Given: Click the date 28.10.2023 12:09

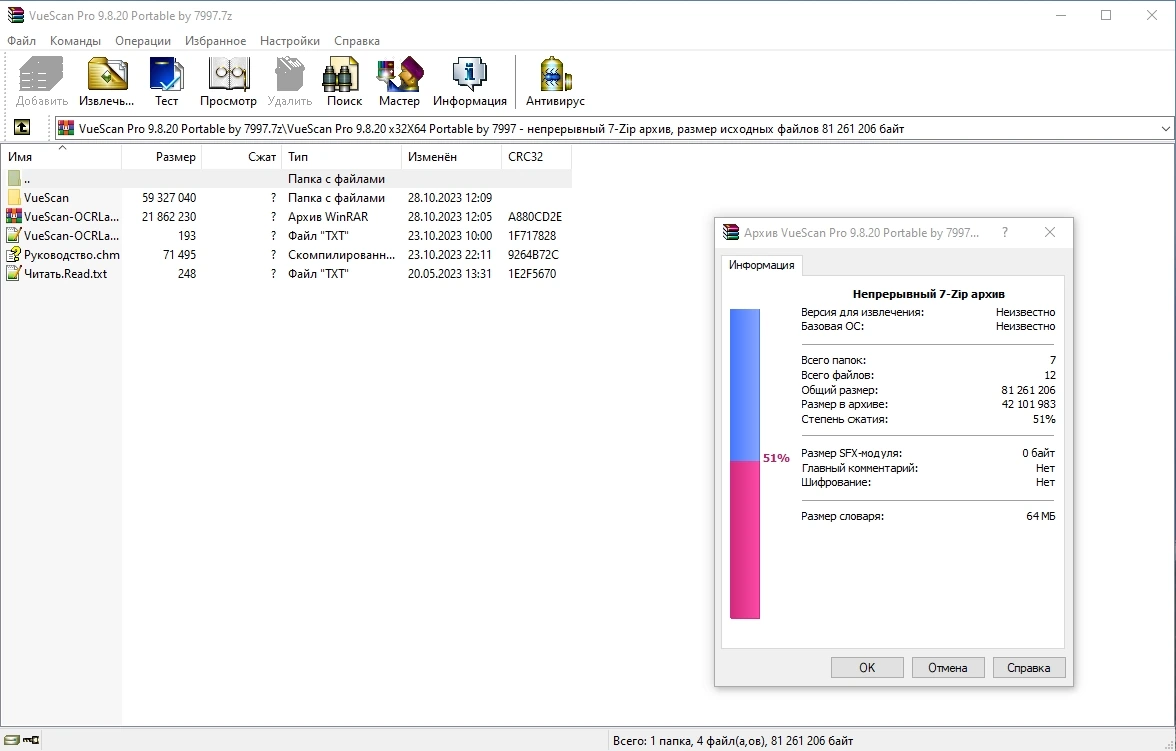Looking at the screenshot, I should (450, 198).
